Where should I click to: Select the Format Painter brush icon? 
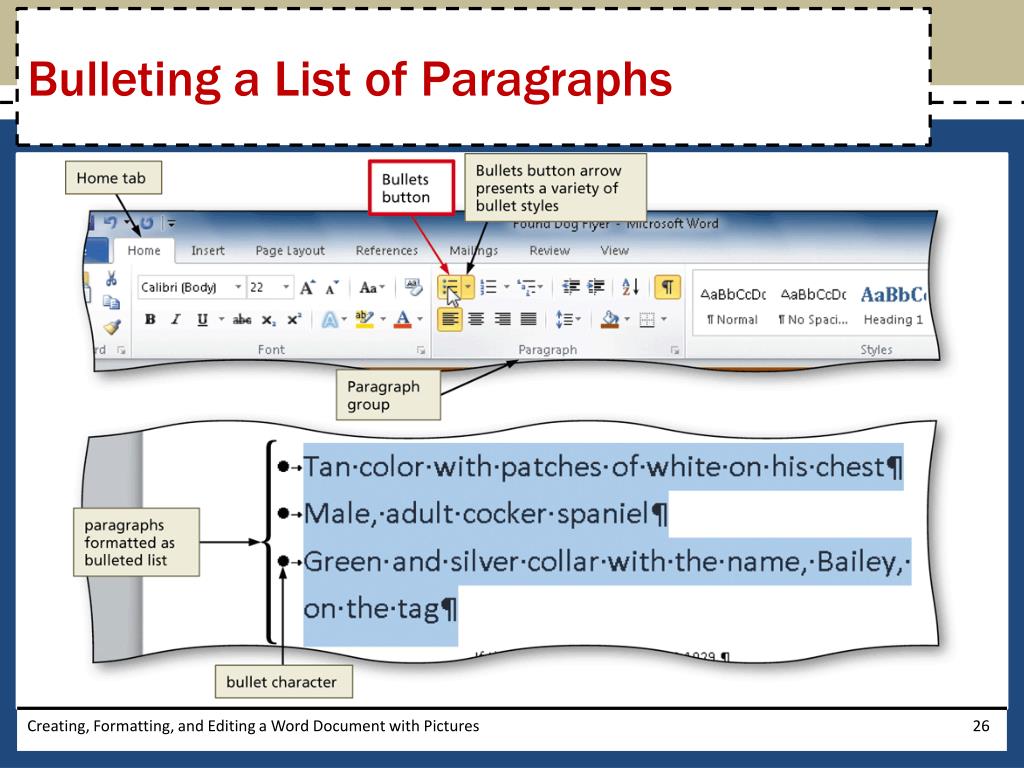[x=112, y=325]
